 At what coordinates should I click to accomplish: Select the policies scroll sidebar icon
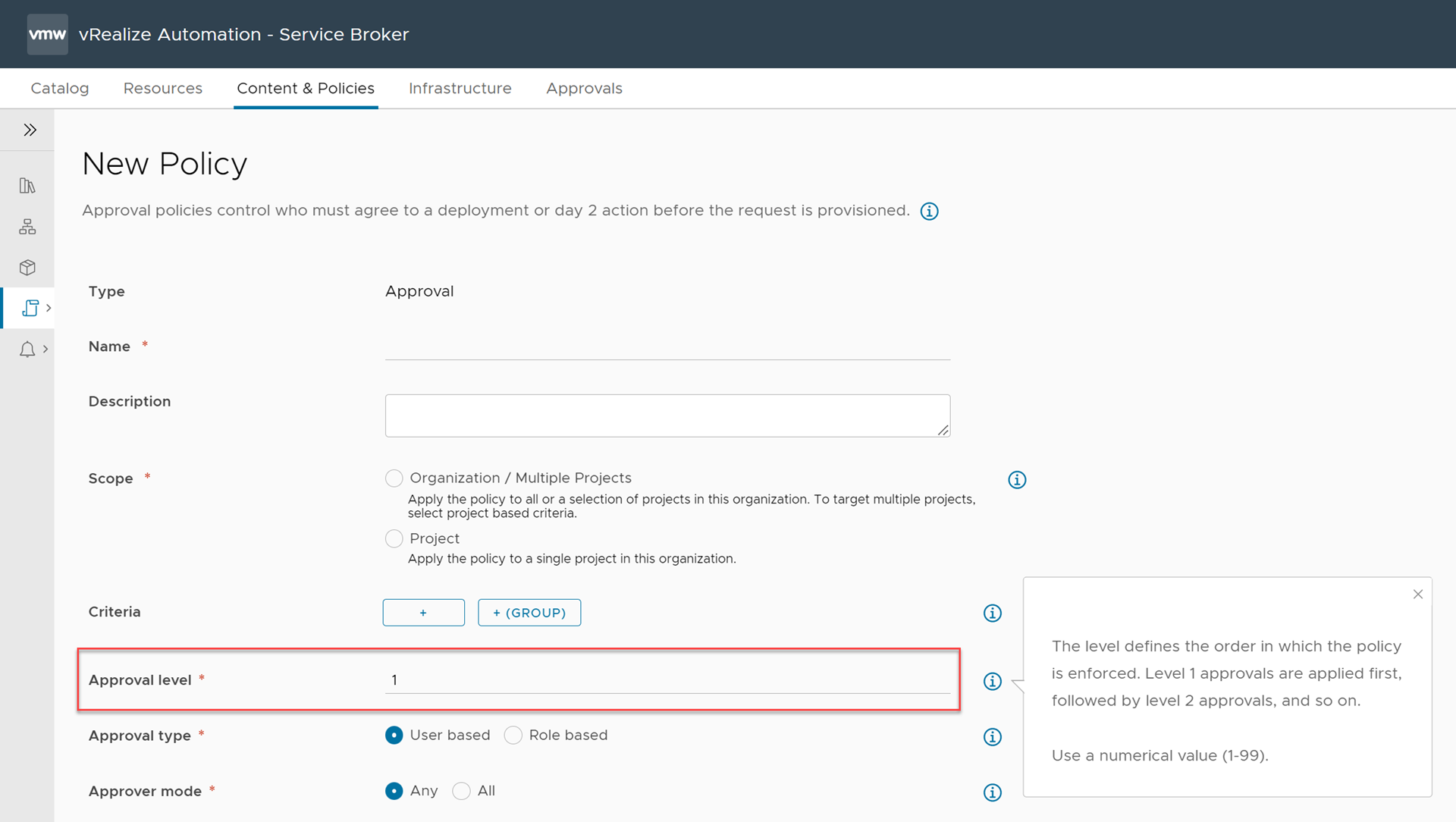pos(30,308)
